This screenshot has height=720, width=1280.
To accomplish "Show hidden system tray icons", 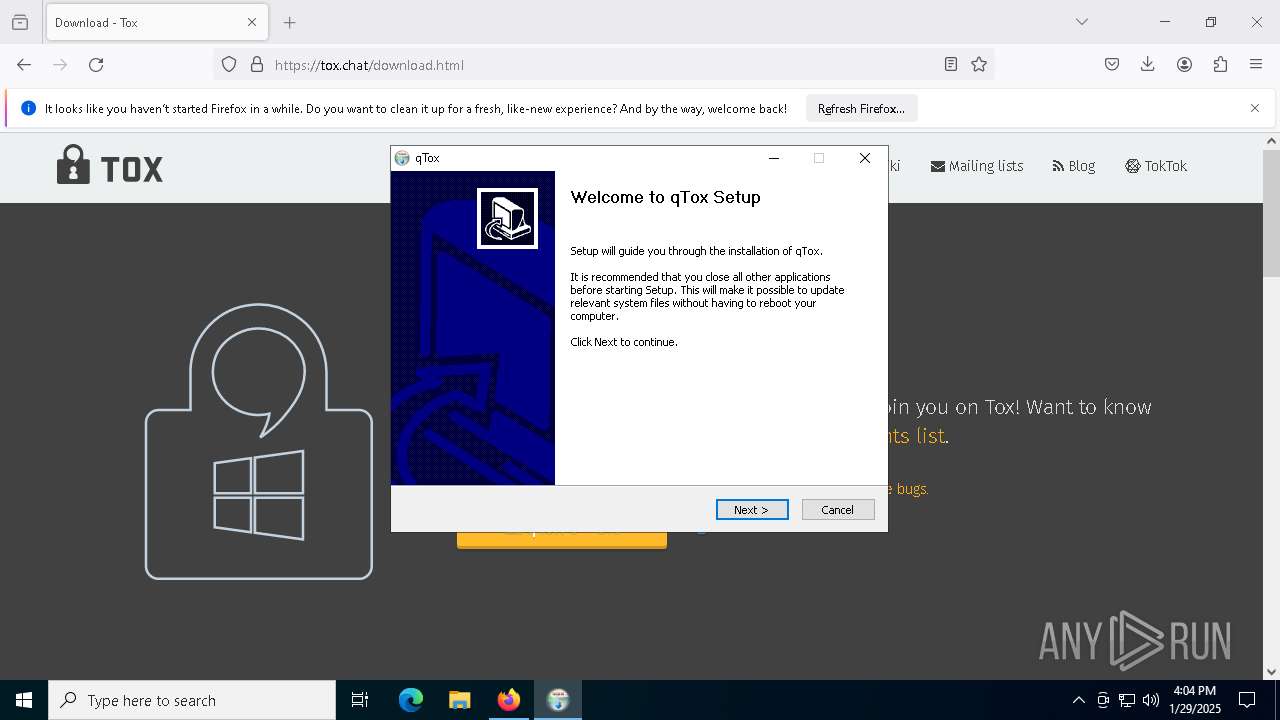I will [x=1078, y=700].
